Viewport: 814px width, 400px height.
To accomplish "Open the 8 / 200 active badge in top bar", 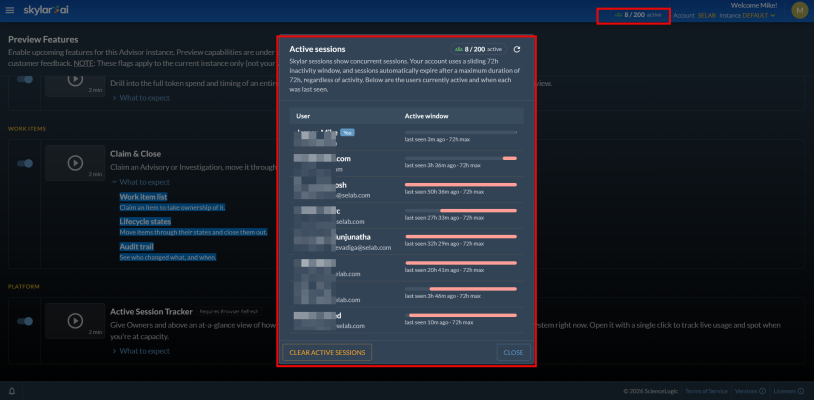I will [x=638, y=15].
